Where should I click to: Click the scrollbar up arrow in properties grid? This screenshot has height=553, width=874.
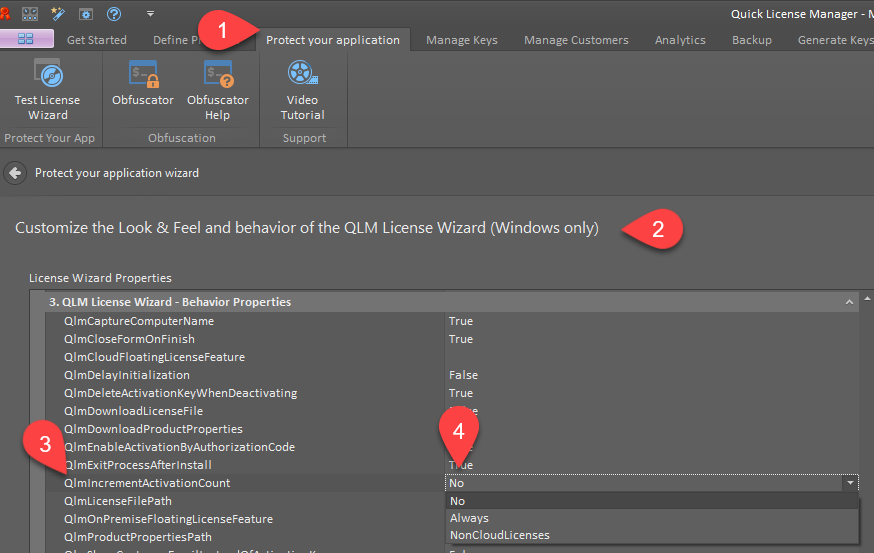(867, 299)
